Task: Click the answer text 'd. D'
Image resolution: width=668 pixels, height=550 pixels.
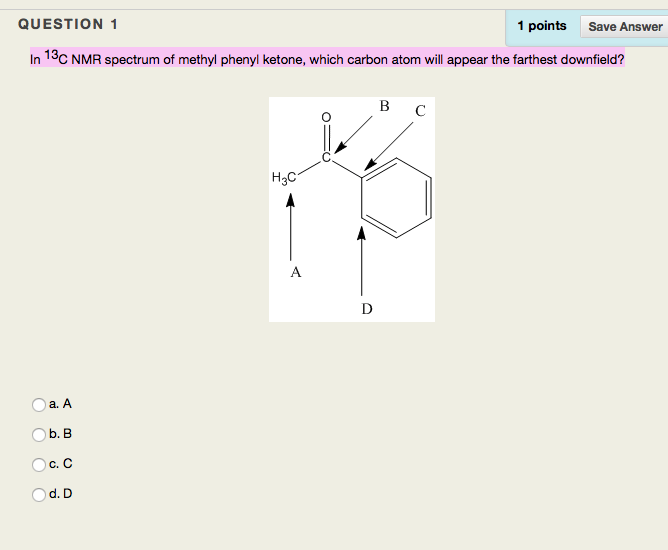Action: tap(61, 494)
